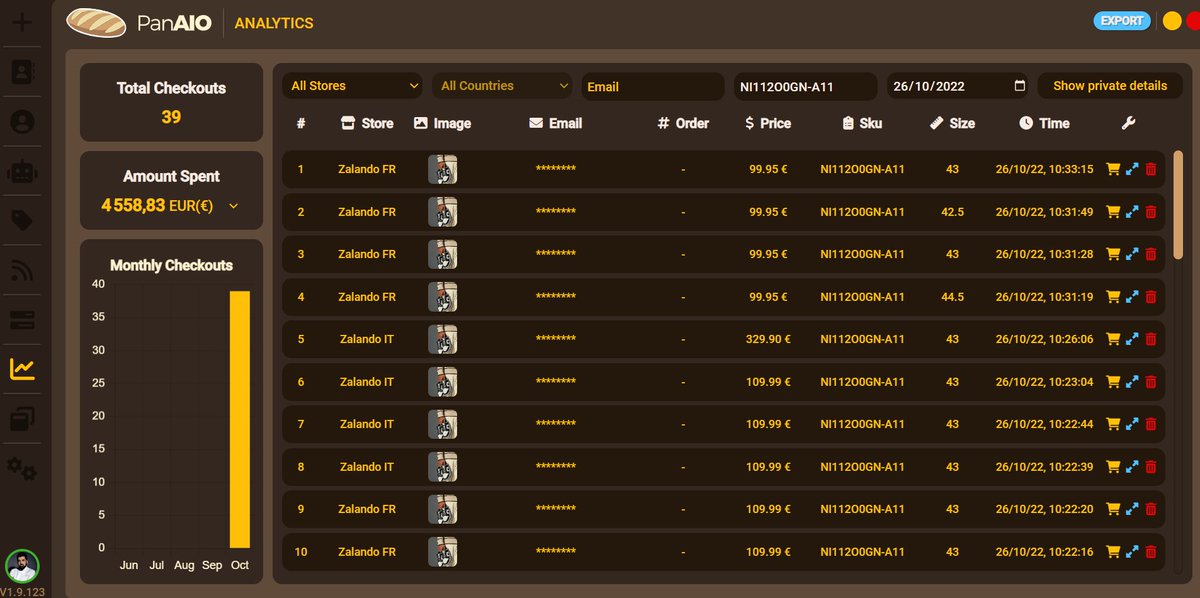Viewport: 1200px width, 598px height.
Task: Click the EXPORT button
Action: pos(1122,20)
